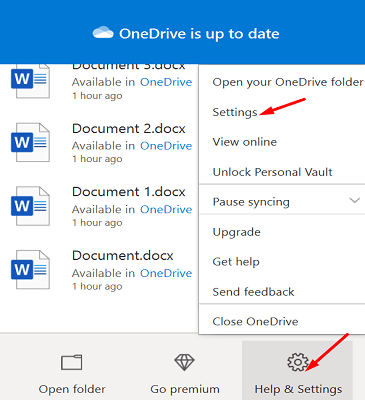Image resolution: width=365 pixels, height=400 pixels.
Task: Click the Document 1.docx file name
Action: (x=129, y=192)
